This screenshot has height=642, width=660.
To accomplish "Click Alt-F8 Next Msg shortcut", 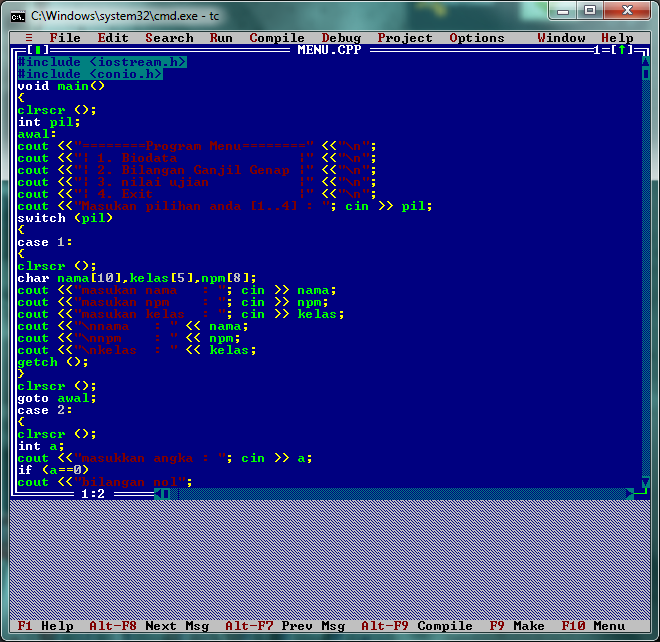I will 149,626.
